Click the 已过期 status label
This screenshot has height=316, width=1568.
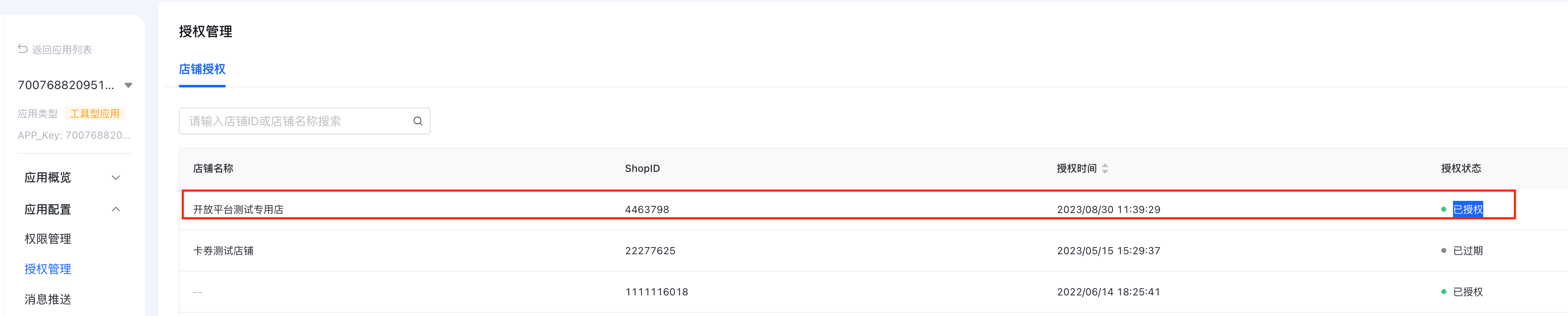coord(1468,251)
